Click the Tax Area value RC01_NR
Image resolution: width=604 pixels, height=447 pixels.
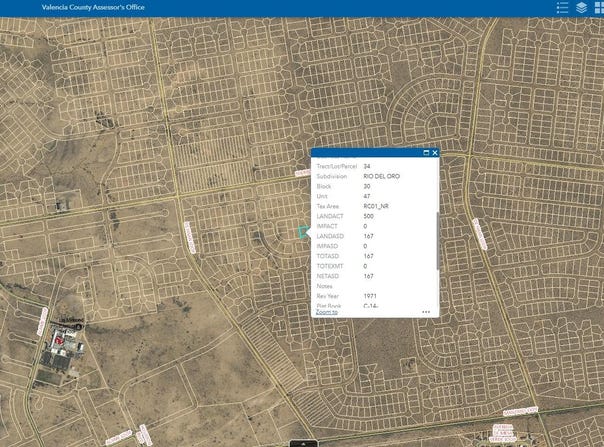[376, 206]
